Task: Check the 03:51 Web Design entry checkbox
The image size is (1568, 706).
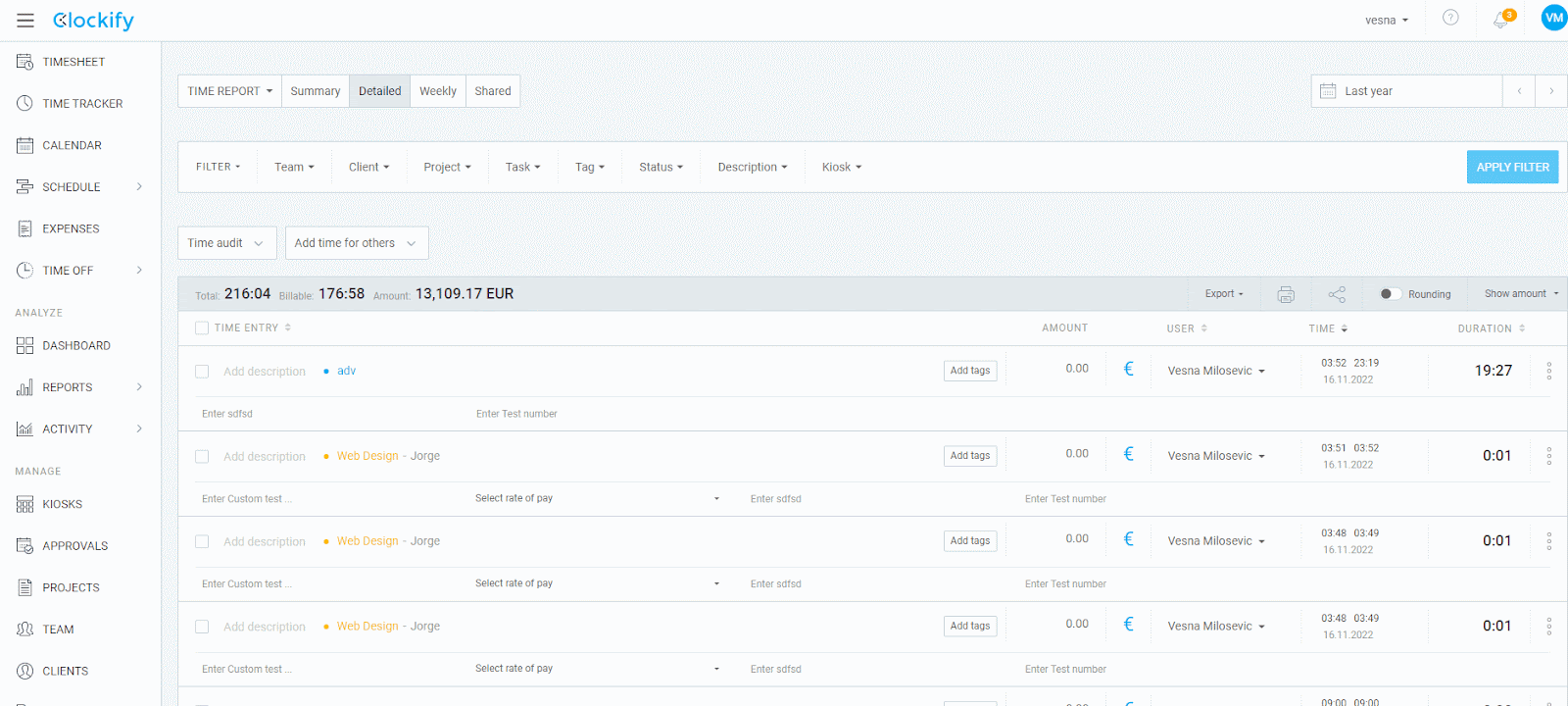Action: [x=202, y=457]
